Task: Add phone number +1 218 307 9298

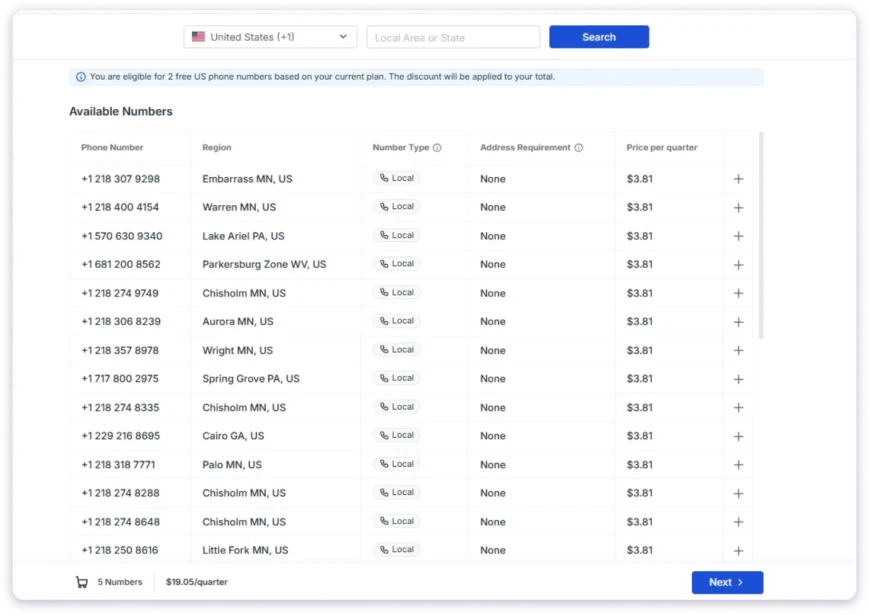Action: pos(738,179)
